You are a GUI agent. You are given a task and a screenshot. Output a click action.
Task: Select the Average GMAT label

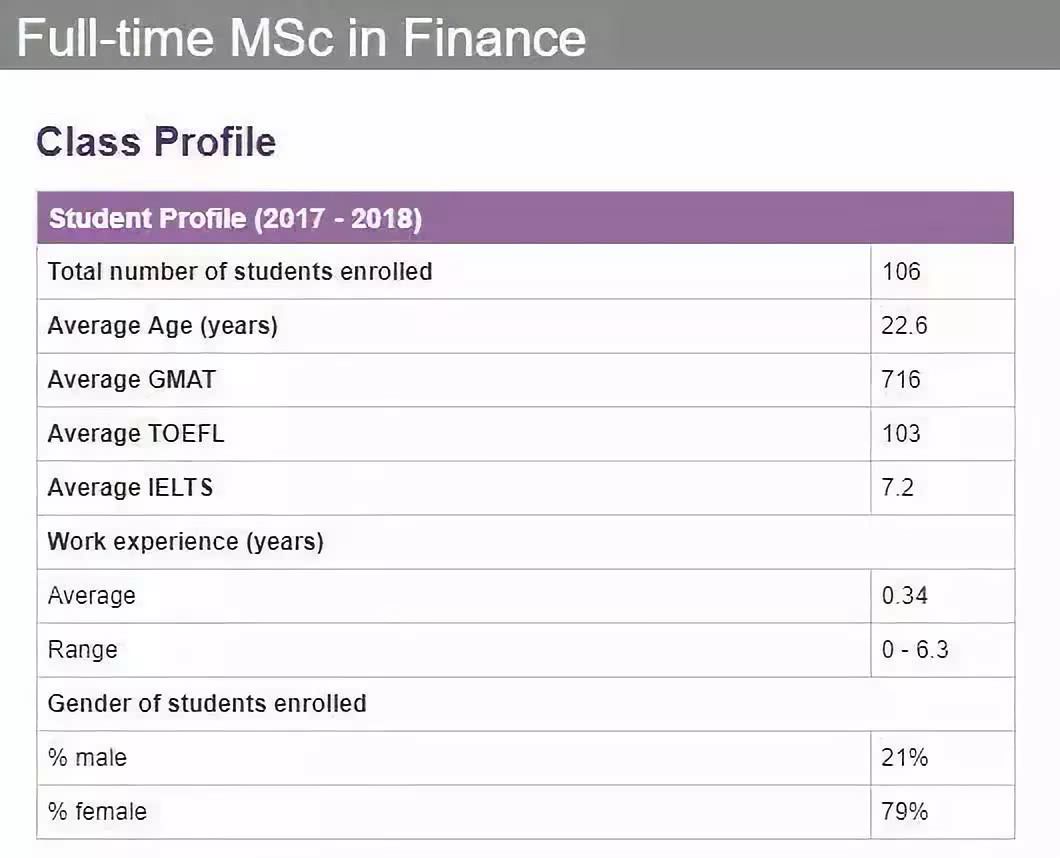tap(131, 380)
